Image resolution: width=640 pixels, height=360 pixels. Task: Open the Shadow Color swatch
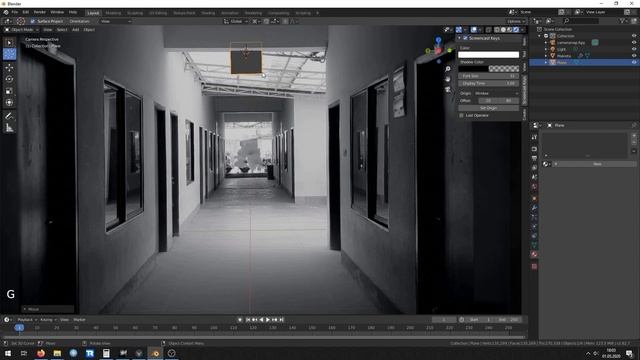point(489,69)
